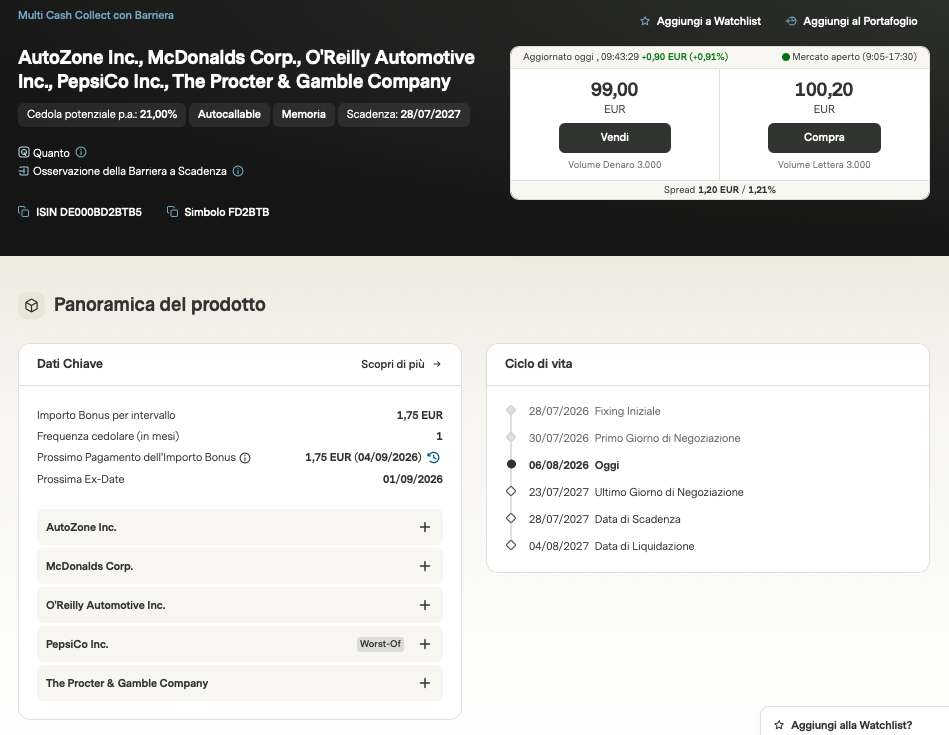This screenshot has width=949, height=735.
Task: Click the Cedola potenziale p.a. 21,00% tag
Action: coord(102,114)
